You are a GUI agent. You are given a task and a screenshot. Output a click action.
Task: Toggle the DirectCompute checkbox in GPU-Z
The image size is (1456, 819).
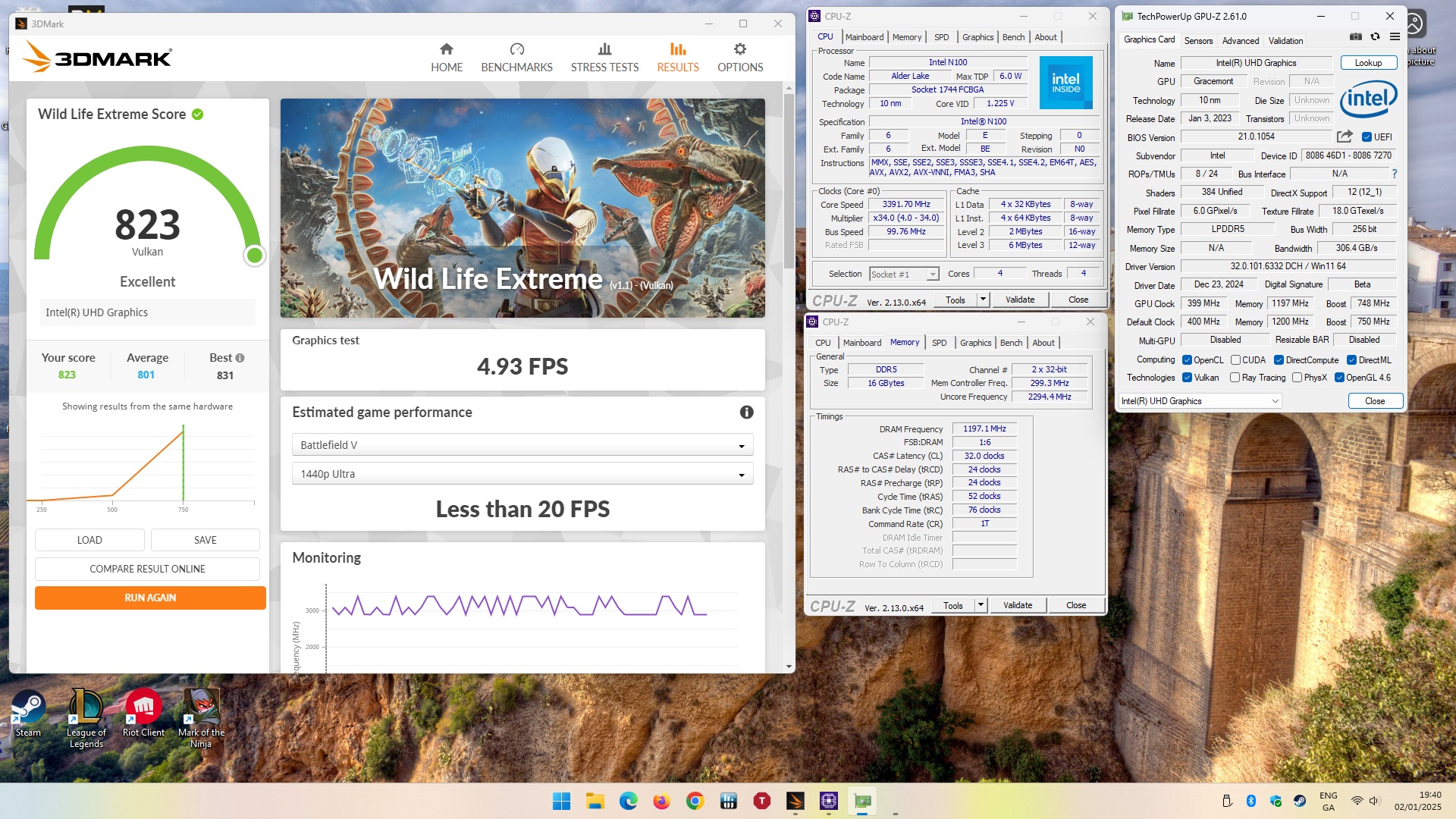tap(1279, 360)
